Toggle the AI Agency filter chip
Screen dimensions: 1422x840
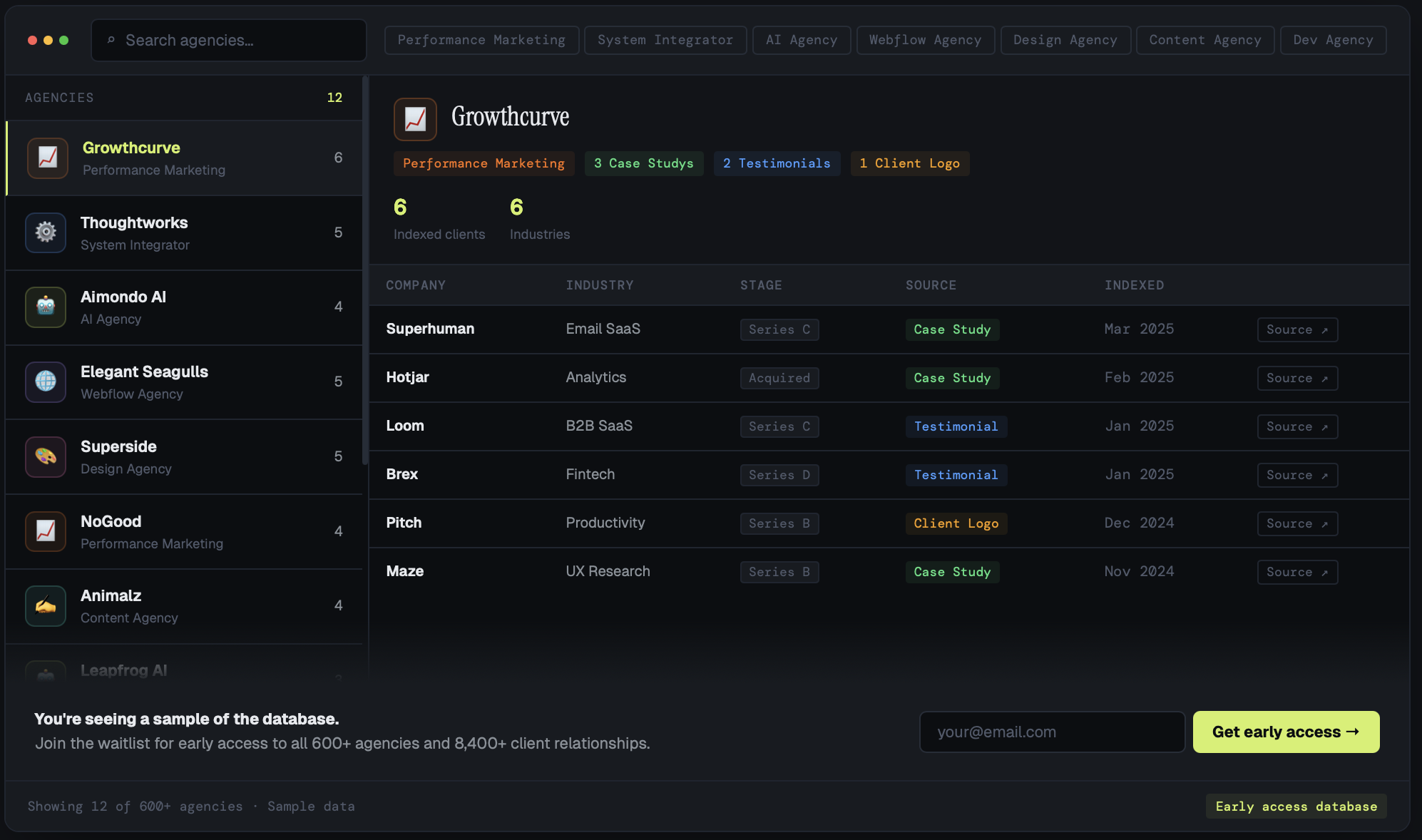[801, 40]
